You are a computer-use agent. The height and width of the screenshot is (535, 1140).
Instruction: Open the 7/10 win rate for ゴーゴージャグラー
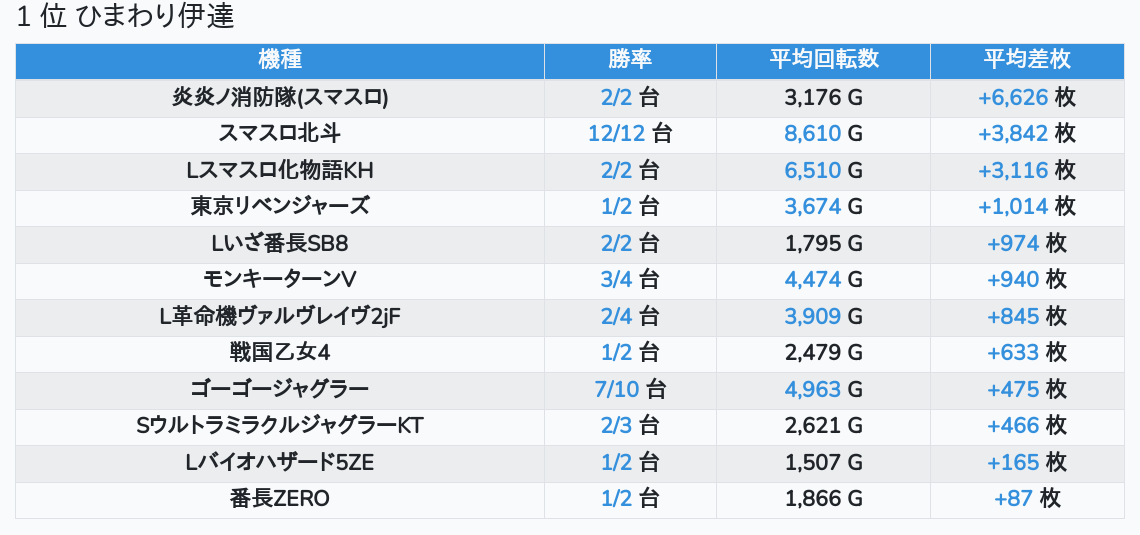(x=617, y=389)
